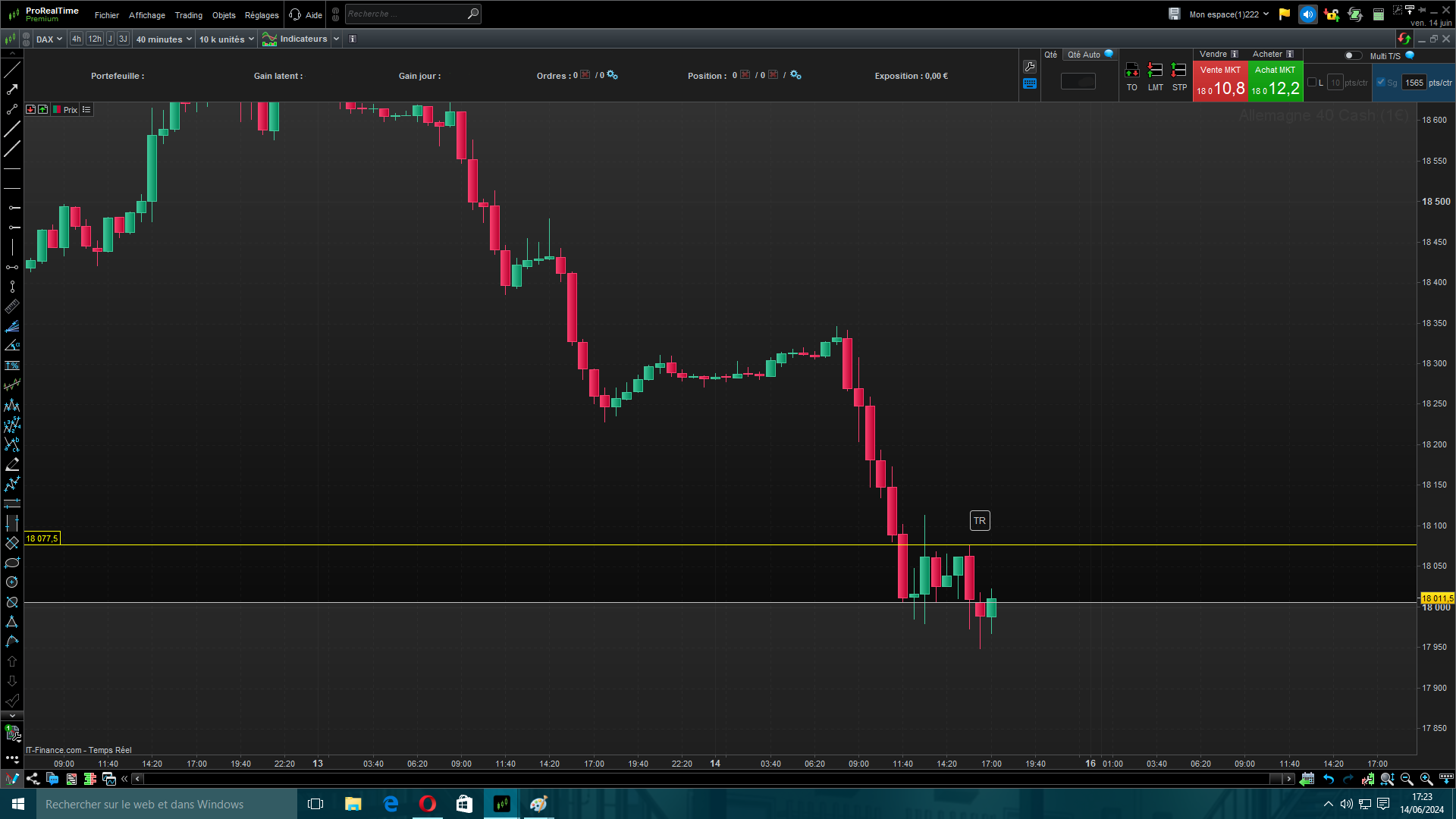Click the zoom out magnifier icon
Image resolution: width=1456 pixels, height=819 pixels.
pos(1407,779)
